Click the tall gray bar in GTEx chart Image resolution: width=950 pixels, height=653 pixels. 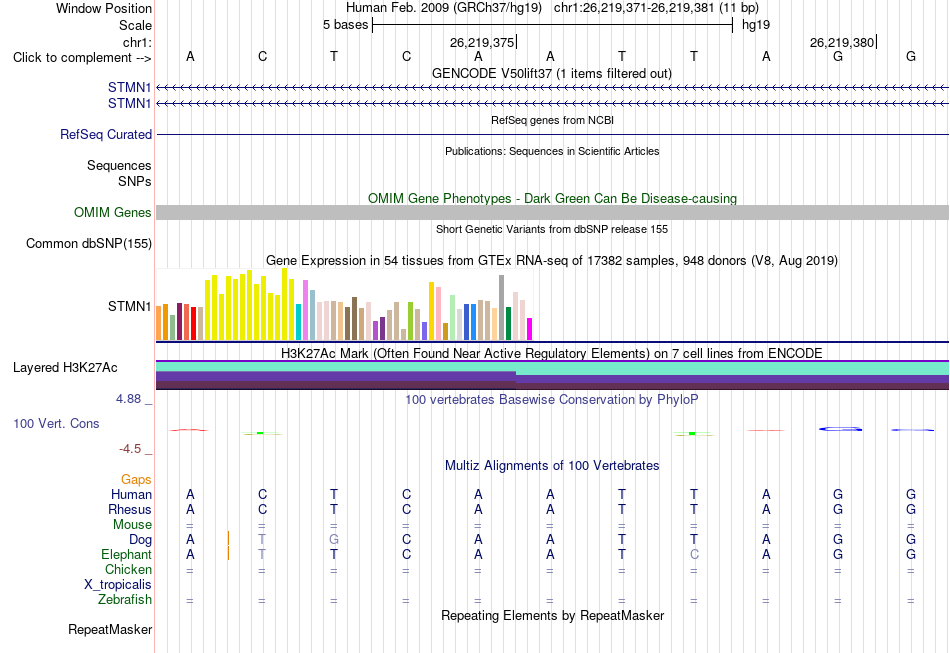pos(502,307)
